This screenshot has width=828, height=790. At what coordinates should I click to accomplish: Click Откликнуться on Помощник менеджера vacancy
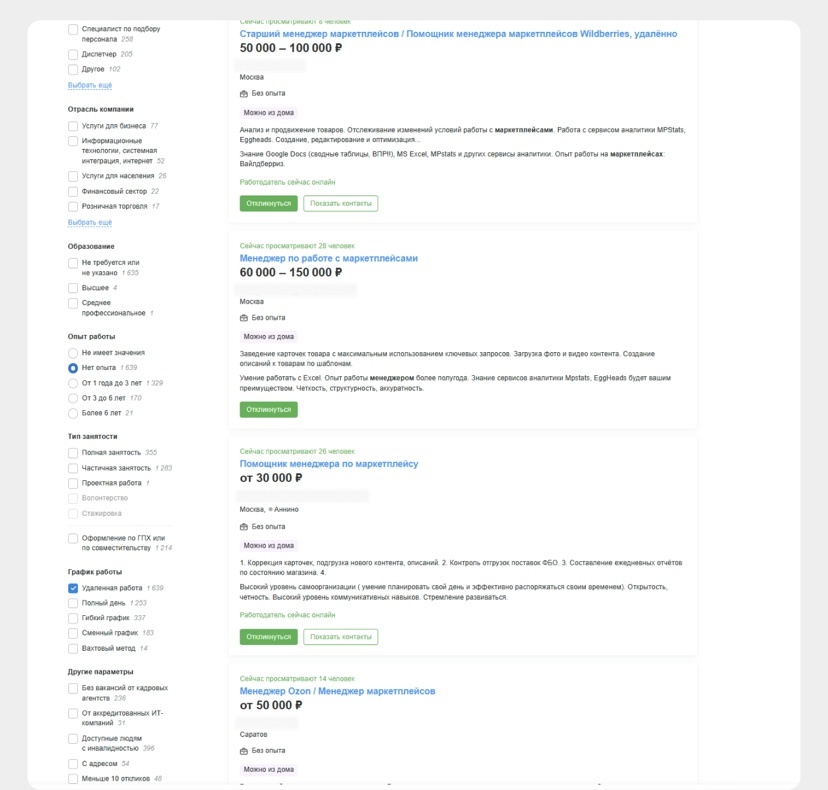269,636
